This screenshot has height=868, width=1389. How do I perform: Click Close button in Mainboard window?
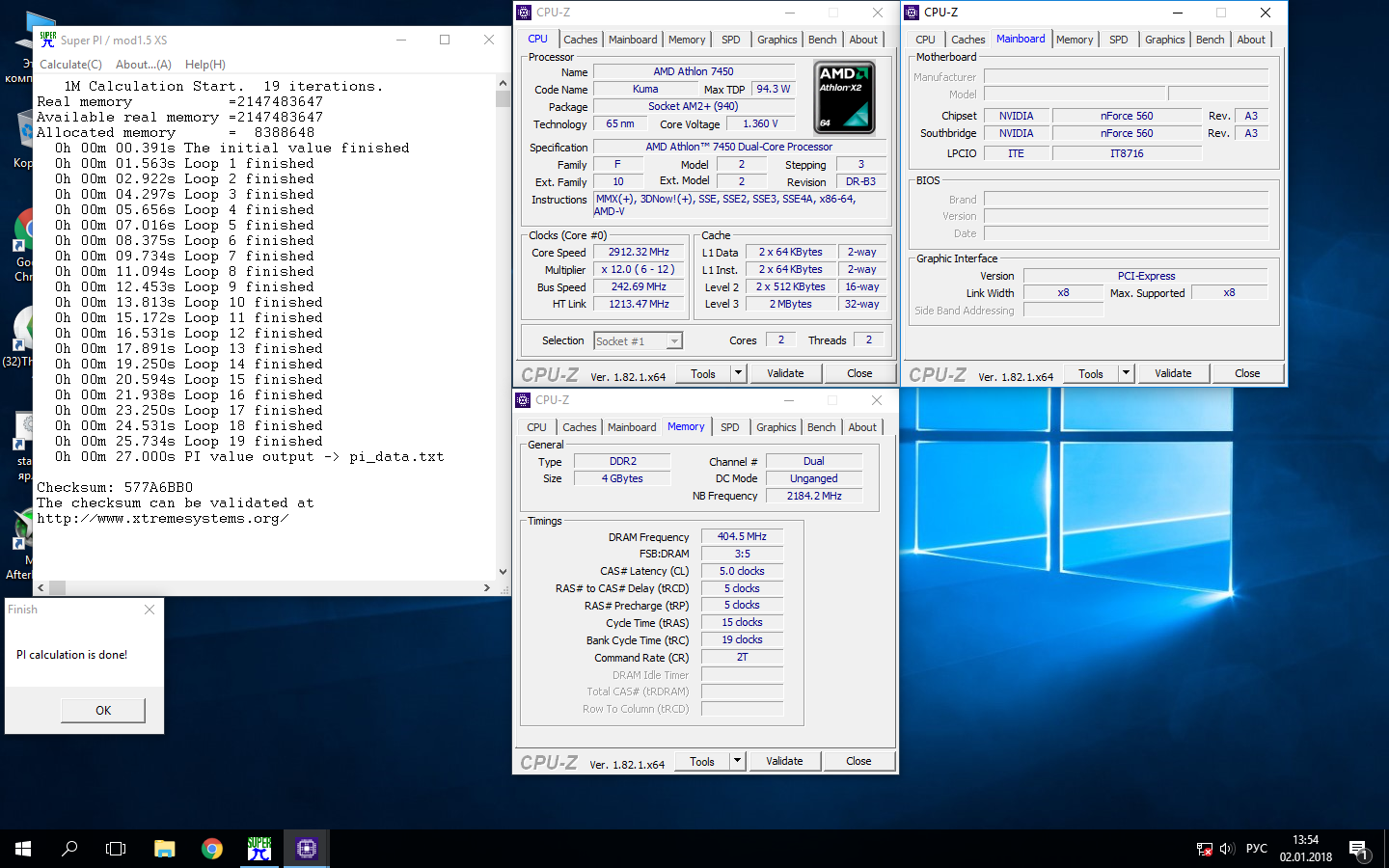tap(1247, 373)
